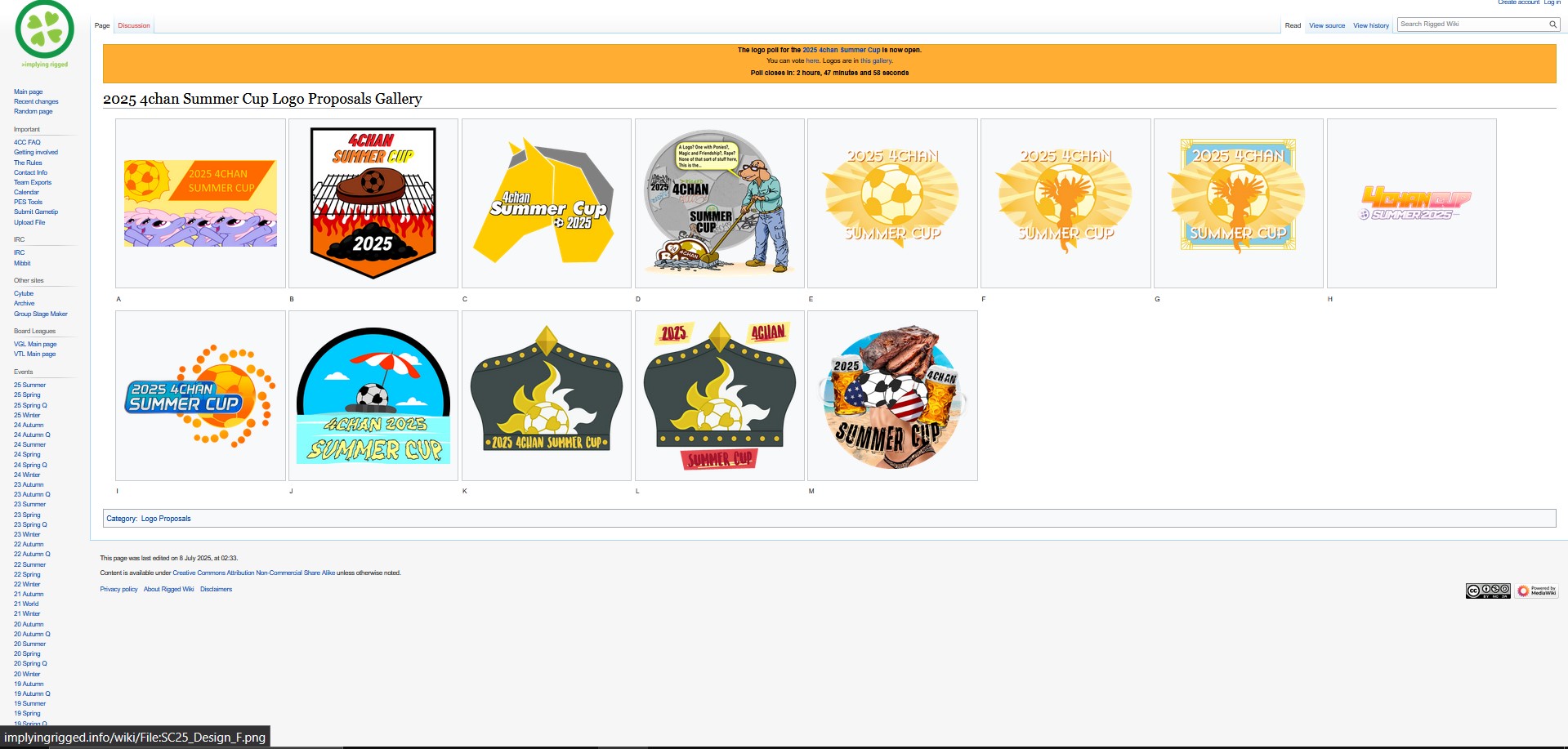Select the Read tab
This screenshot has width=1568, height=749.
click(1293, 25)
